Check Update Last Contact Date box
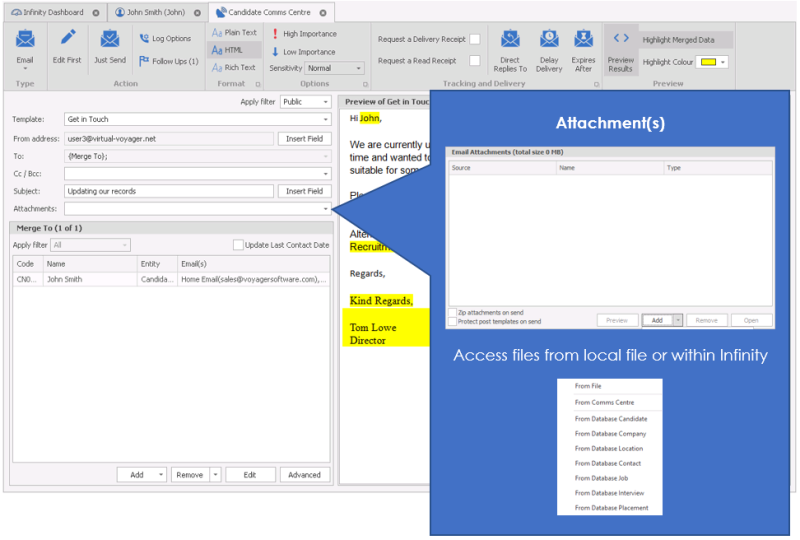This screenshot has height=540, width=800. 238,245
